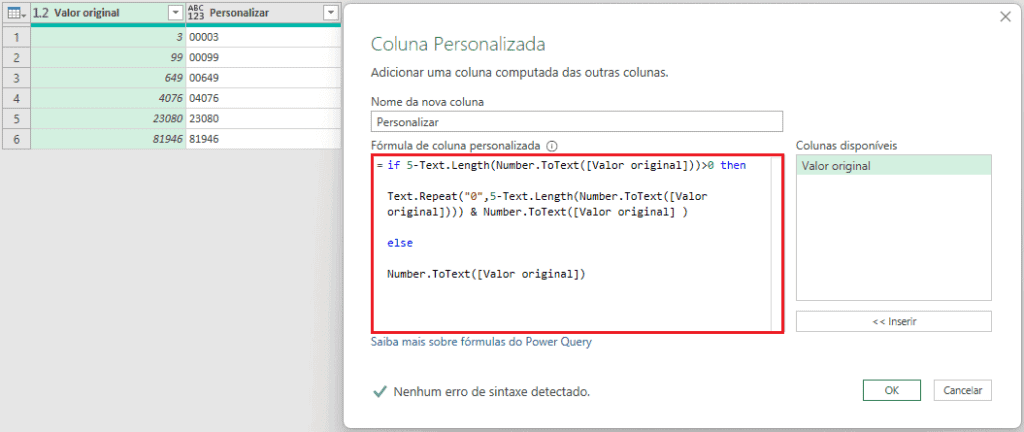Select the Valor original column header
The image size is (1024, 432).
pyautogui.click(x=107, y=13)
